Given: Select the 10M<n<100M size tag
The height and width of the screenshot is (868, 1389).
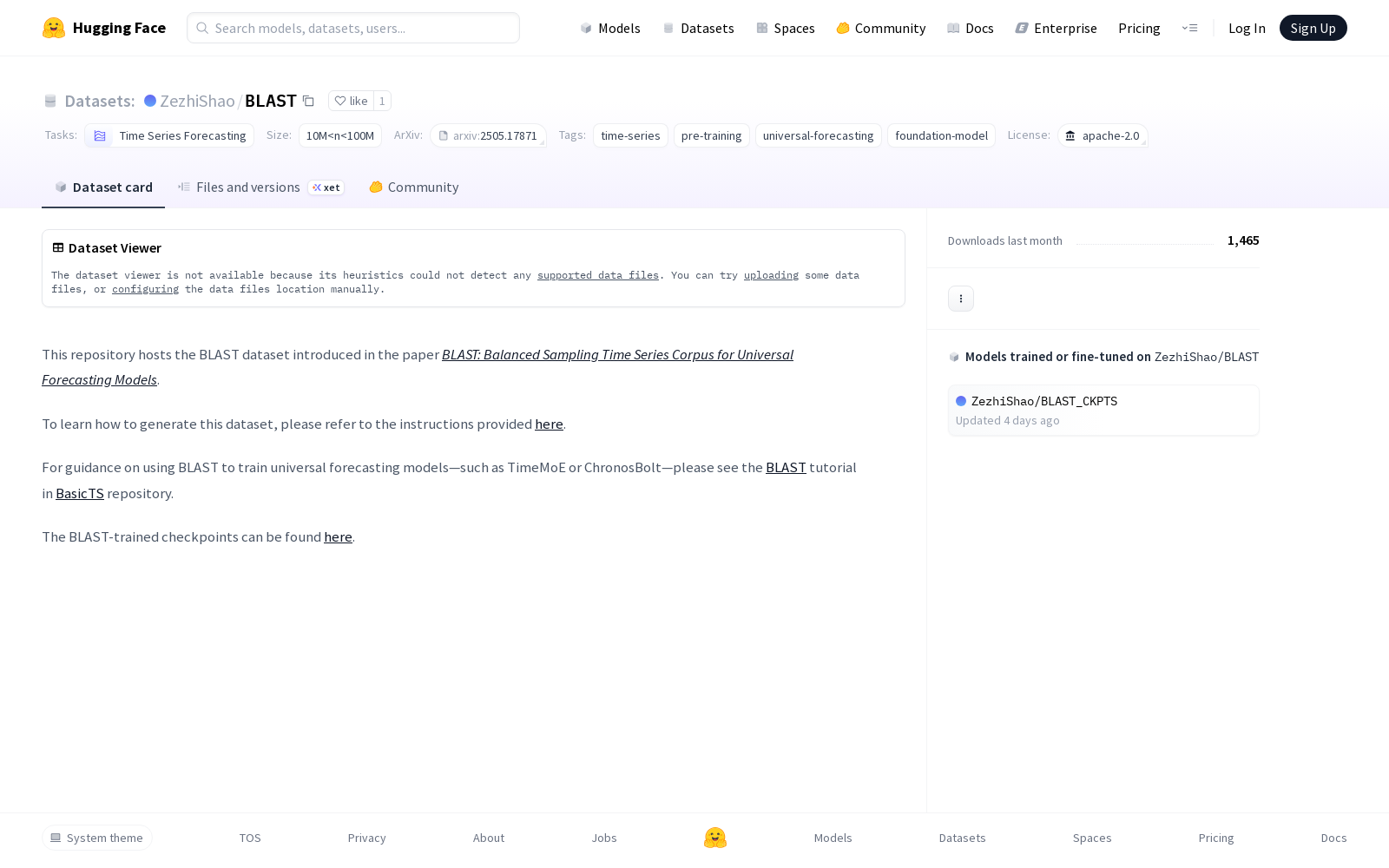Looking at the screenshot, I should tap(340, 135).
